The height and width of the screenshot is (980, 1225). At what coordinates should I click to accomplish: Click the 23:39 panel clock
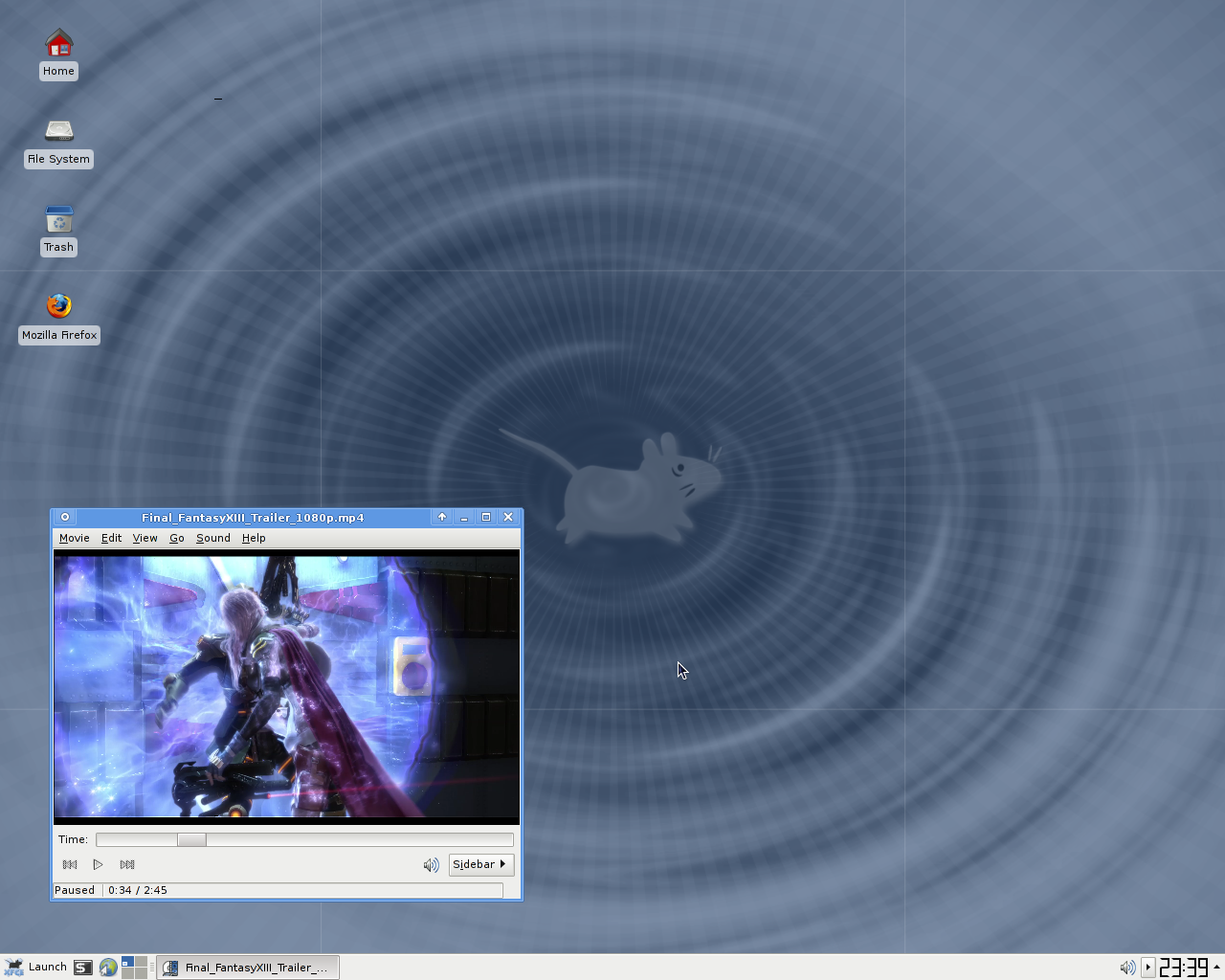click(x=1184, y=968)
